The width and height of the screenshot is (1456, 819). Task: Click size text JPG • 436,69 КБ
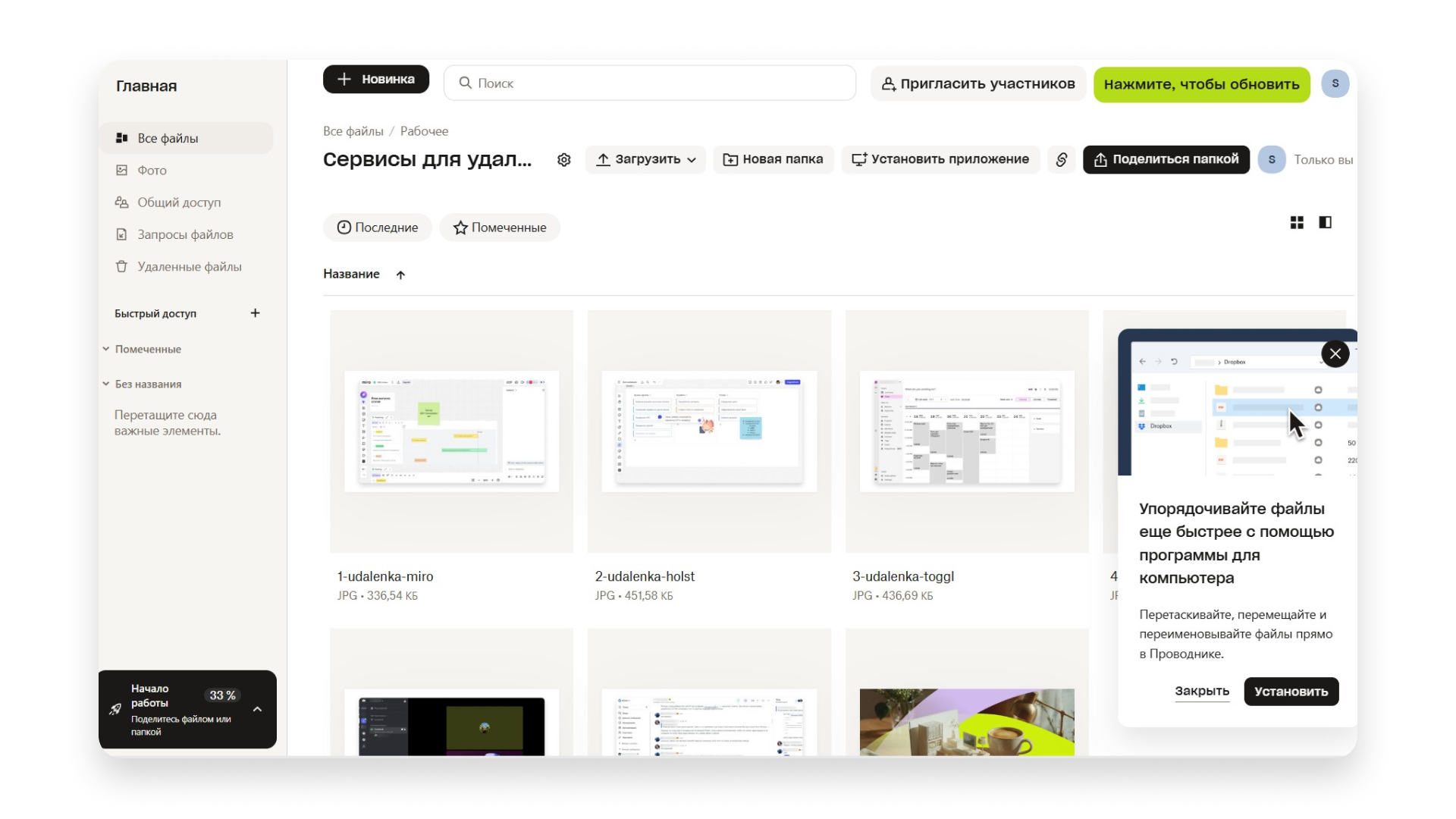[x=893, y=596]
